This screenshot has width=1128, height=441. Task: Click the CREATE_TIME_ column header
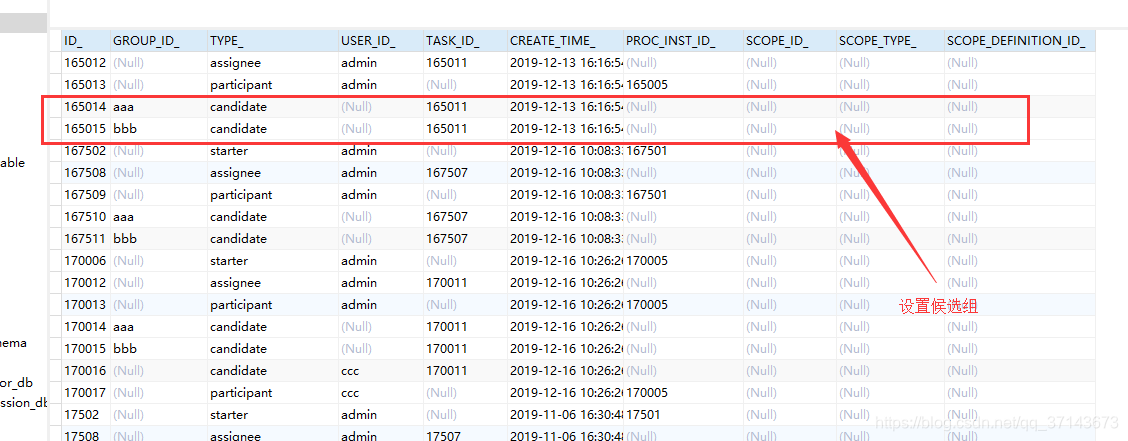[565, 40]
